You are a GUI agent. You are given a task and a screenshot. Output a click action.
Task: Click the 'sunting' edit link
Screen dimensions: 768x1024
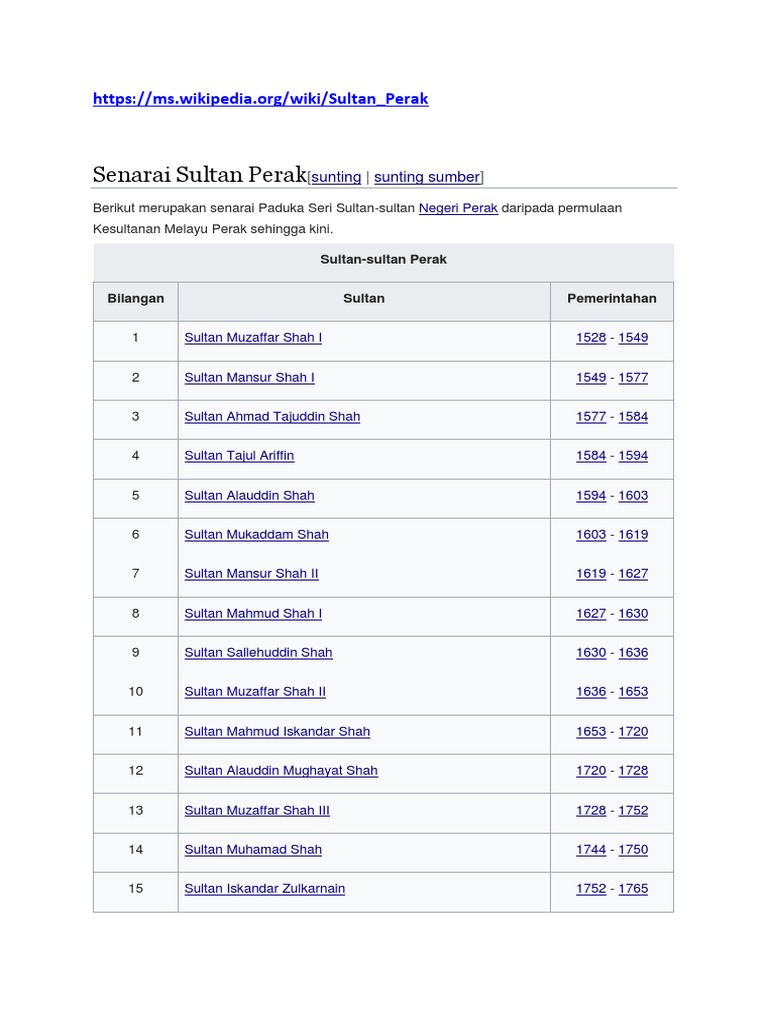point(336,177)
